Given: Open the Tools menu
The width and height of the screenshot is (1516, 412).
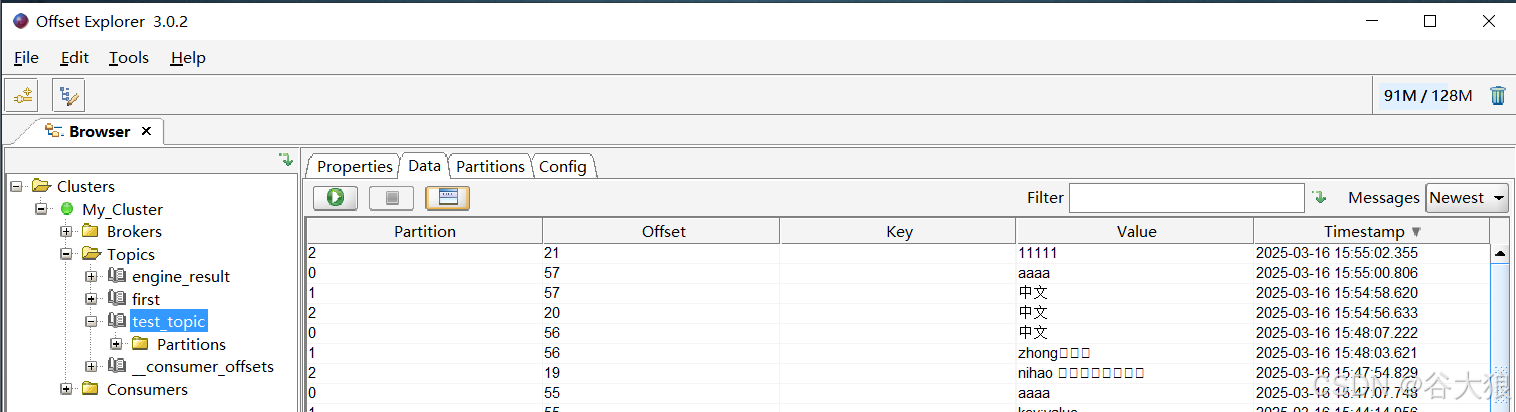Looking at the screenshot, I should (129, 58).
